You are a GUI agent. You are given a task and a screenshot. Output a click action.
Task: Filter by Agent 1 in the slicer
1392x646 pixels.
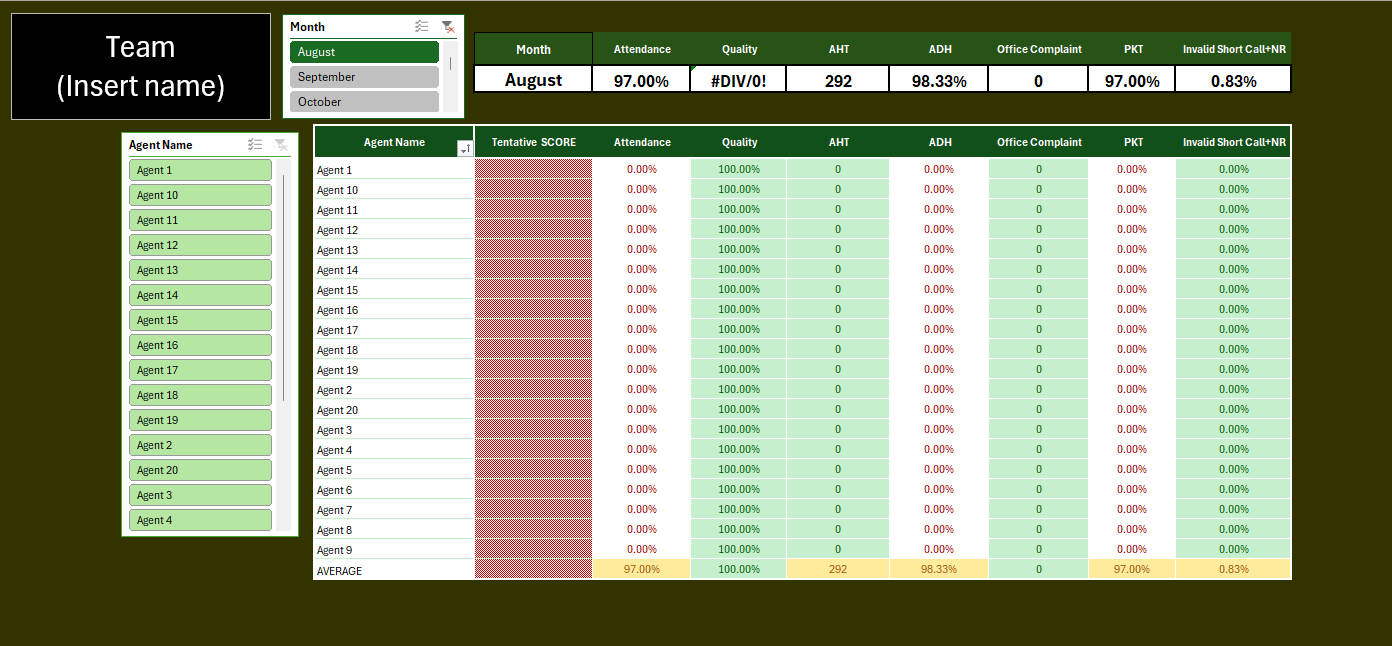click(200, 170)
